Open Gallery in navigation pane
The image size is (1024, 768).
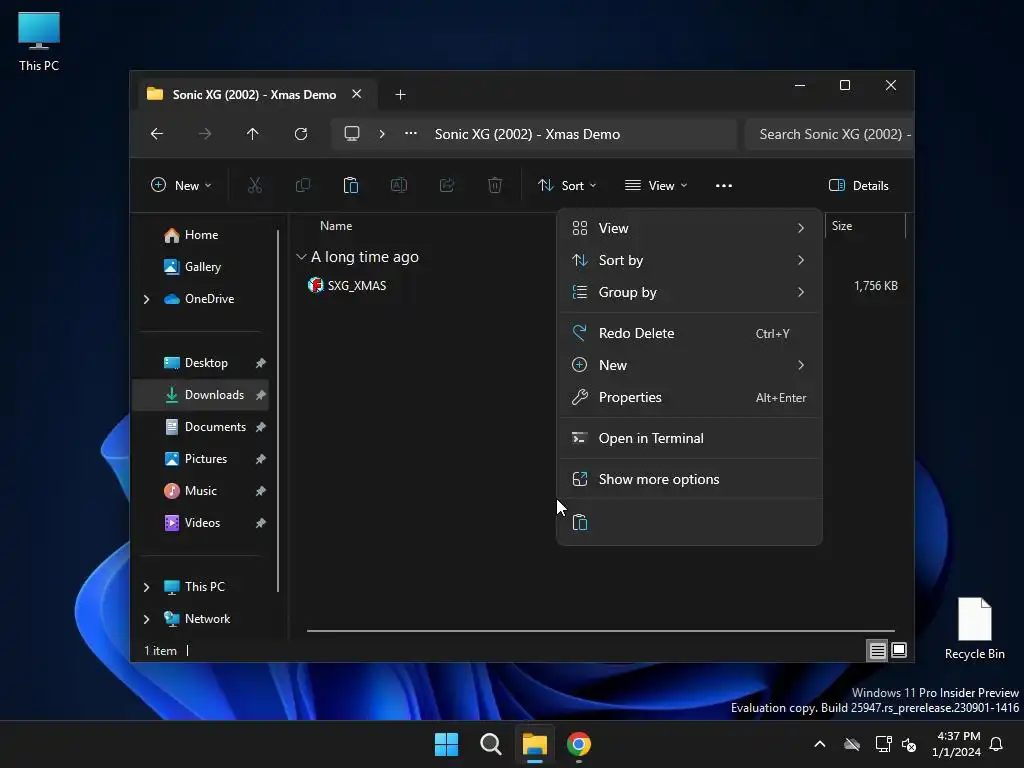pos(201,266)
